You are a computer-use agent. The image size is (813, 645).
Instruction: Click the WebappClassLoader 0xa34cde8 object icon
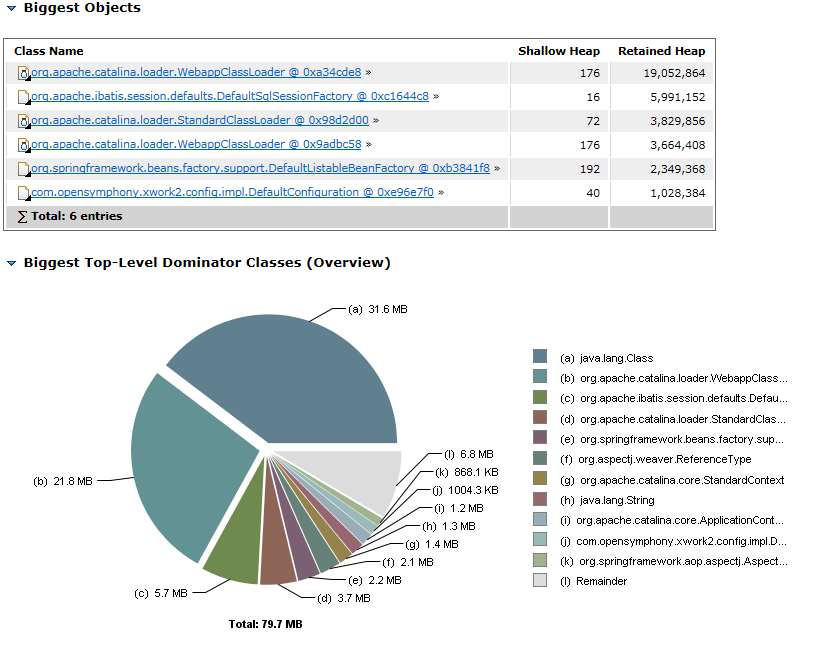click(24, 72)
